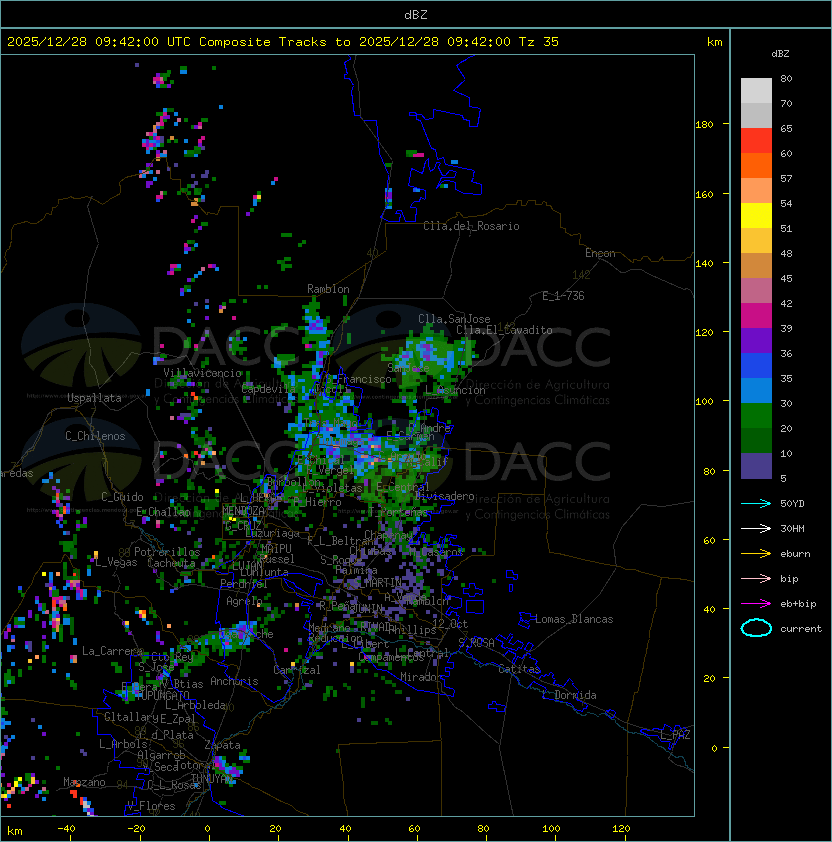The height and width of the screenshot is (842, 832).
Task: Click the -40 km mark on horizontal axis
Action: pyautogui.click(x=66, y=829)
